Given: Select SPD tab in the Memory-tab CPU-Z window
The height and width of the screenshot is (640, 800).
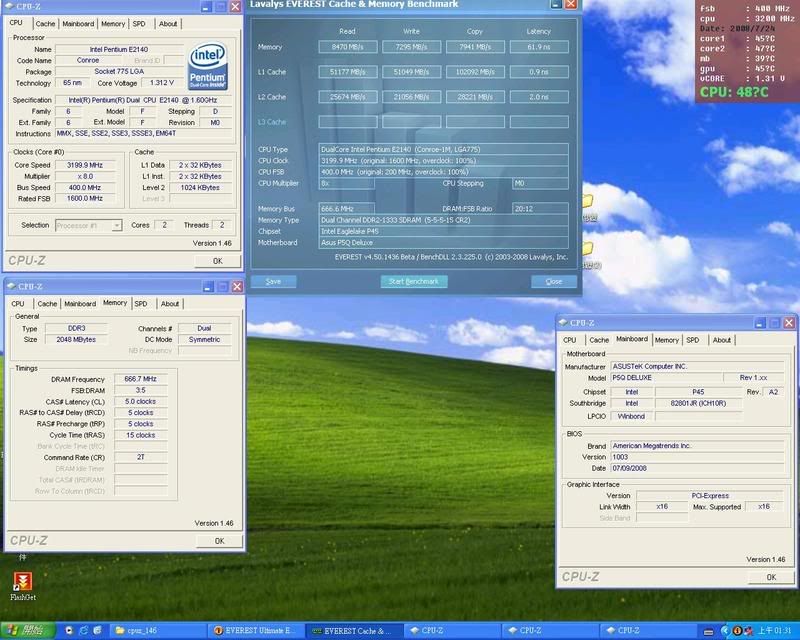Looking at the screenshot, I should [141, 304].
